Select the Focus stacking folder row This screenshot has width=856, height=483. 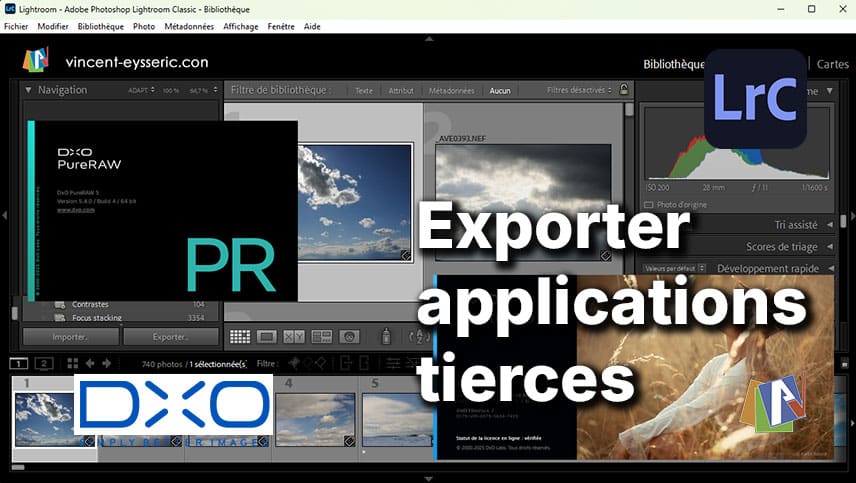121,318
